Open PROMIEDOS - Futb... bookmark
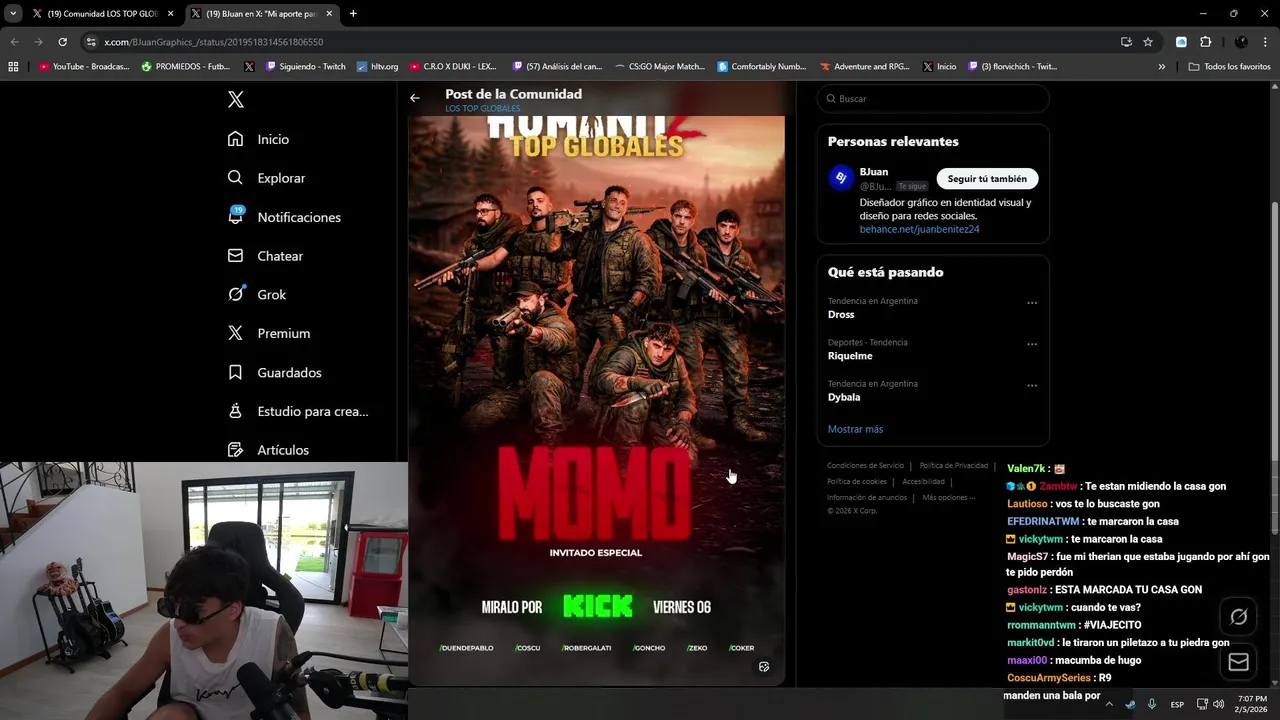 [x=186, y=67]
